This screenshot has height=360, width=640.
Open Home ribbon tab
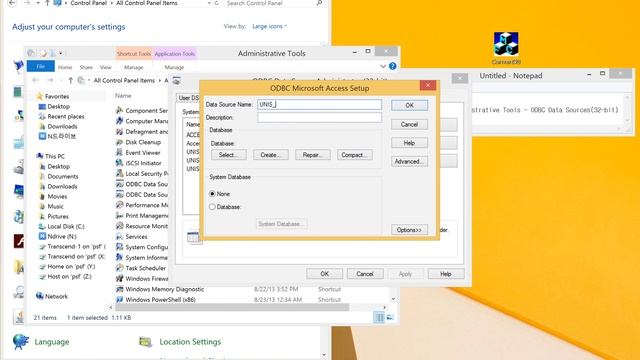pos(65,67)
